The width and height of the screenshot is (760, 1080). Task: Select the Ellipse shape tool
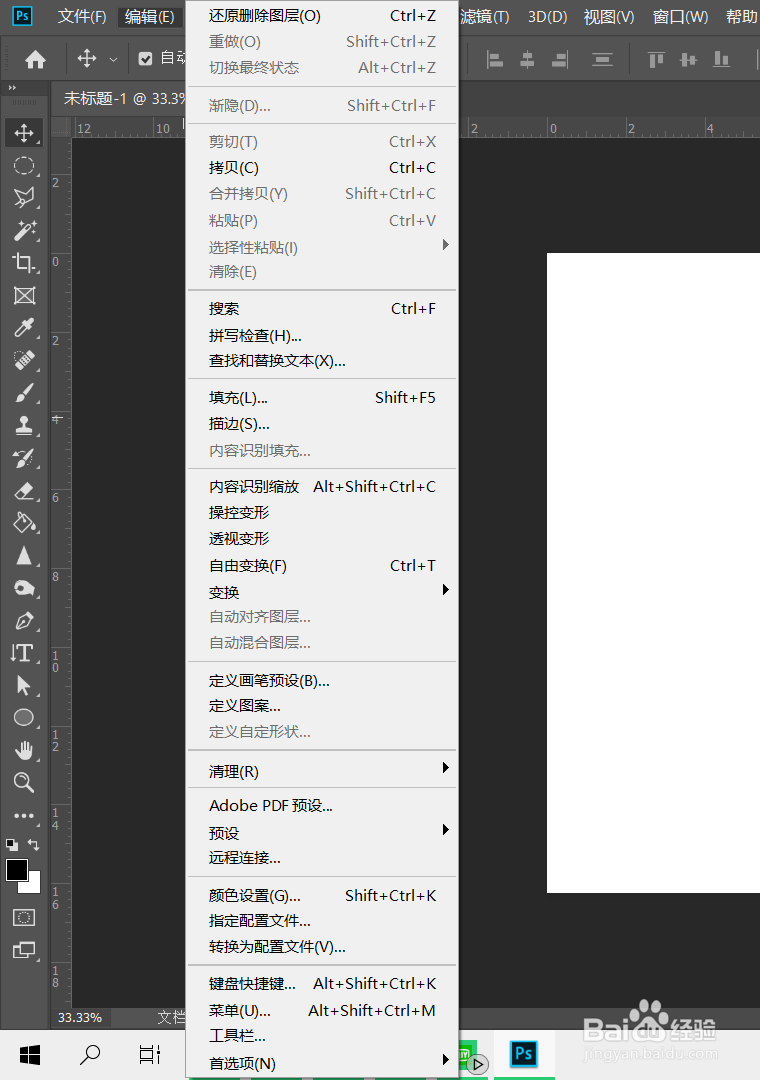tap(24, 718)
